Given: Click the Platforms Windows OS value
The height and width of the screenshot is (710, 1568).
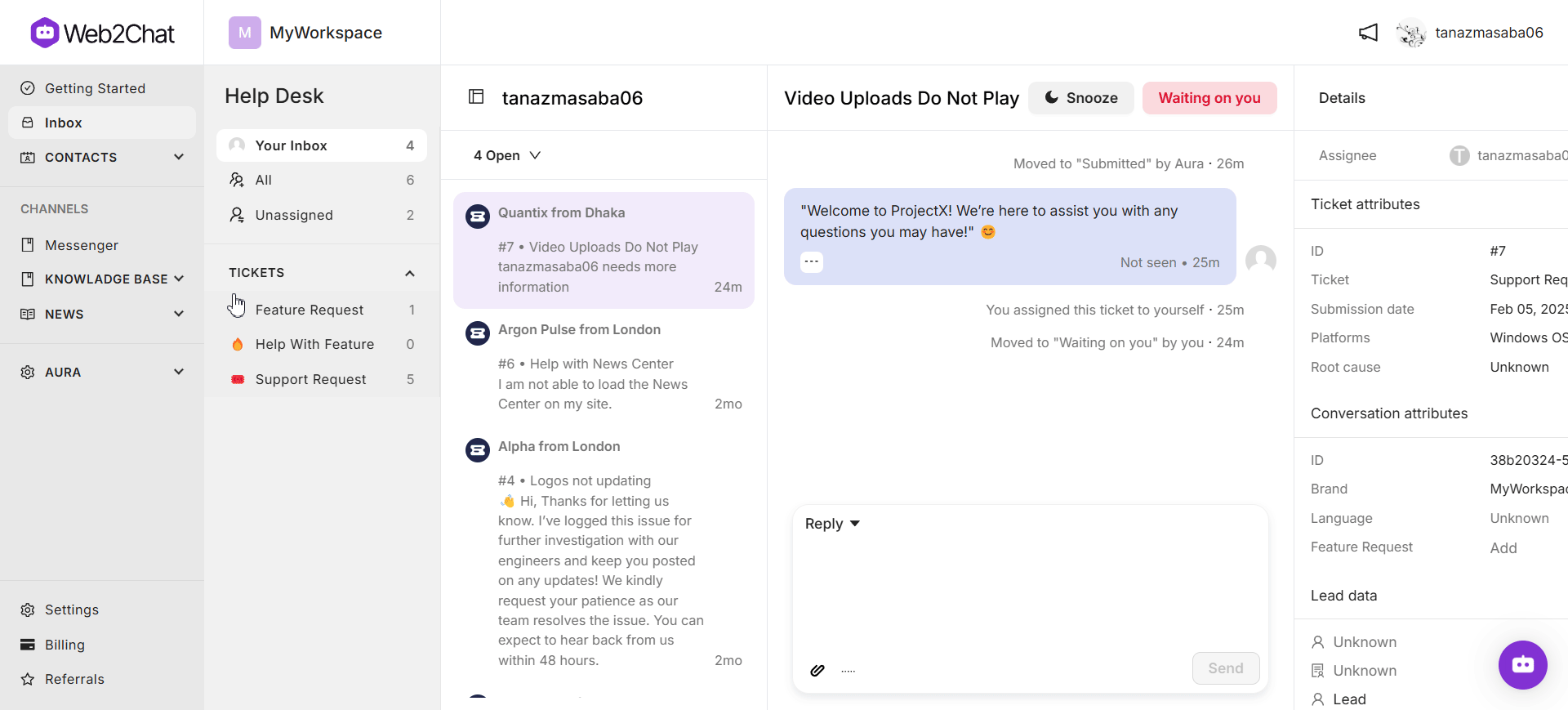Looking at the screenshot, I should coord(1528,337).
